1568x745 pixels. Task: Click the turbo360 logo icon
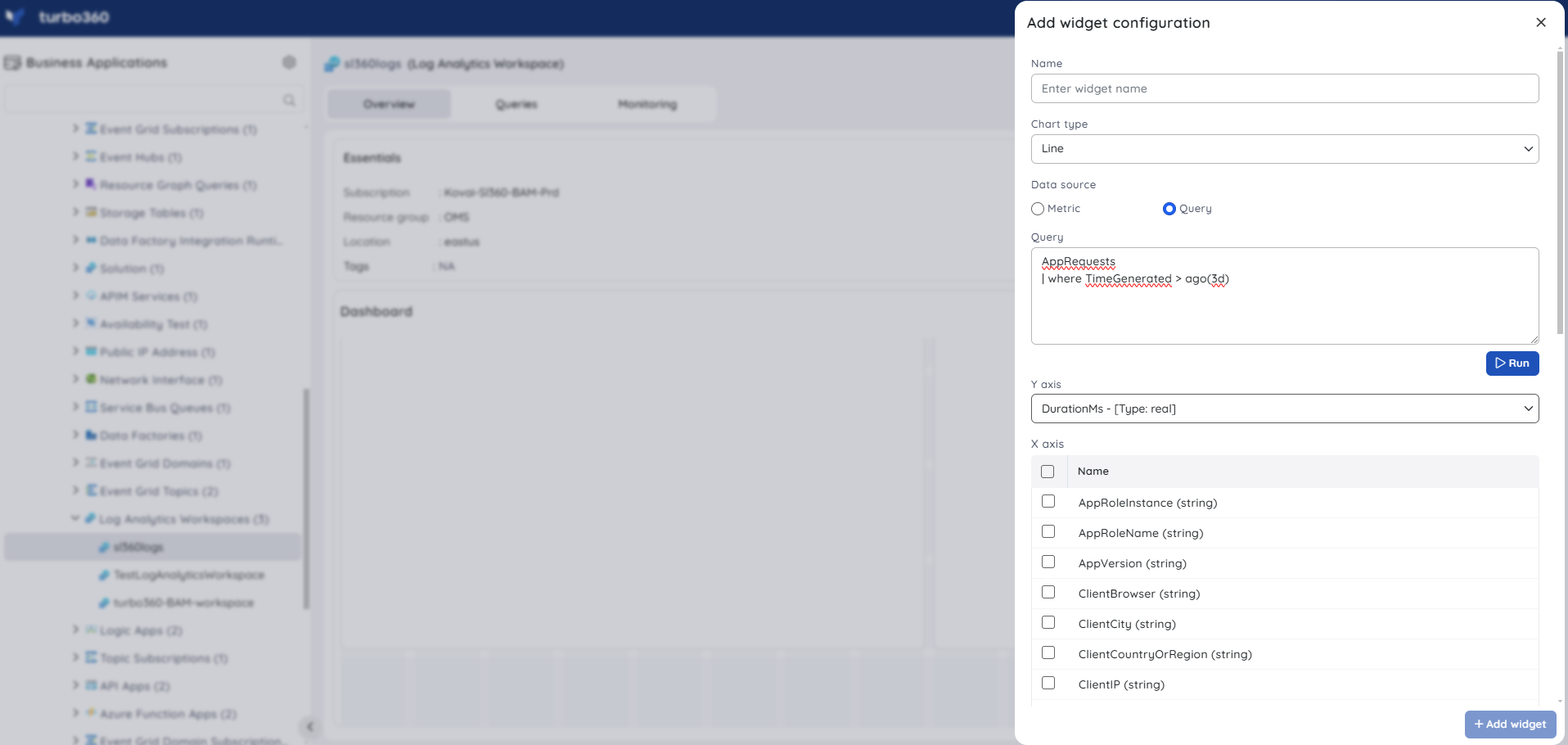pyautogui.click(x=15, y=17)
